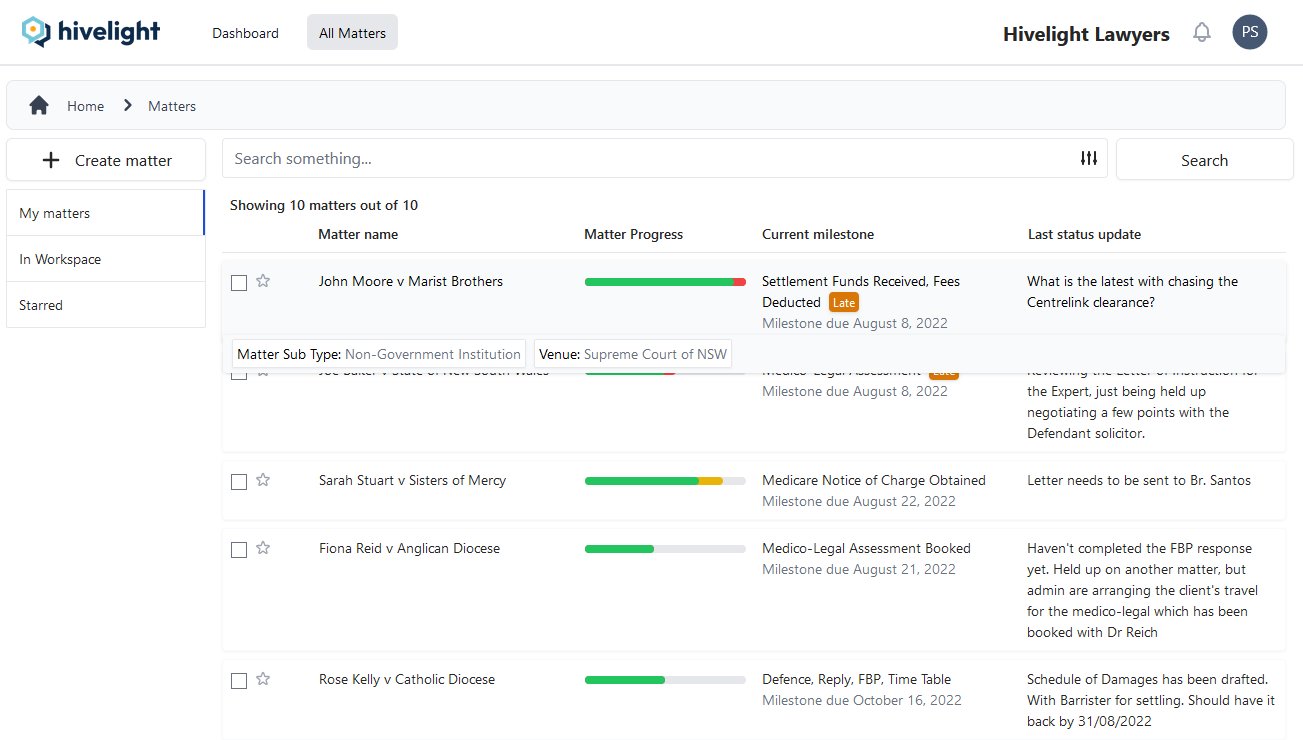Screen dimensions: 1303x740
Task: Open the Late badge on Settlement Funds milestone
Action: click(843, 301)
